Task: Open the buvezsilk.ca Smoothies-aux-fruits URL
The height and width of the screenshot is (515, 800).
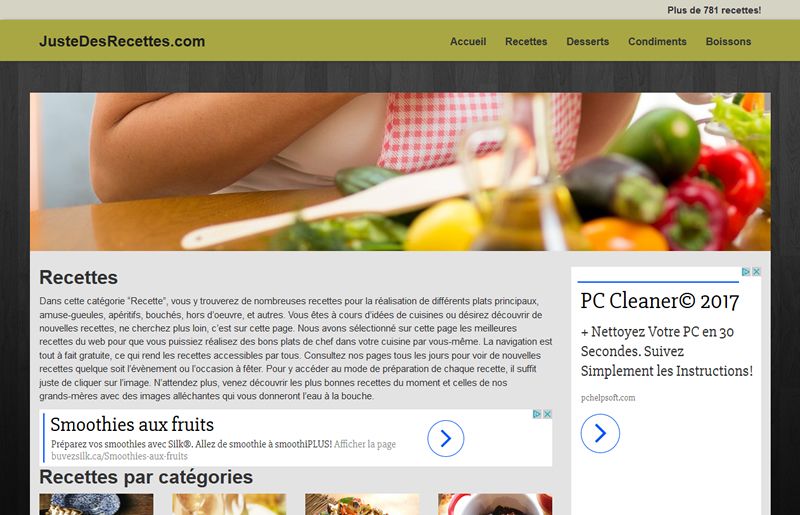Action: click(119, 456)
